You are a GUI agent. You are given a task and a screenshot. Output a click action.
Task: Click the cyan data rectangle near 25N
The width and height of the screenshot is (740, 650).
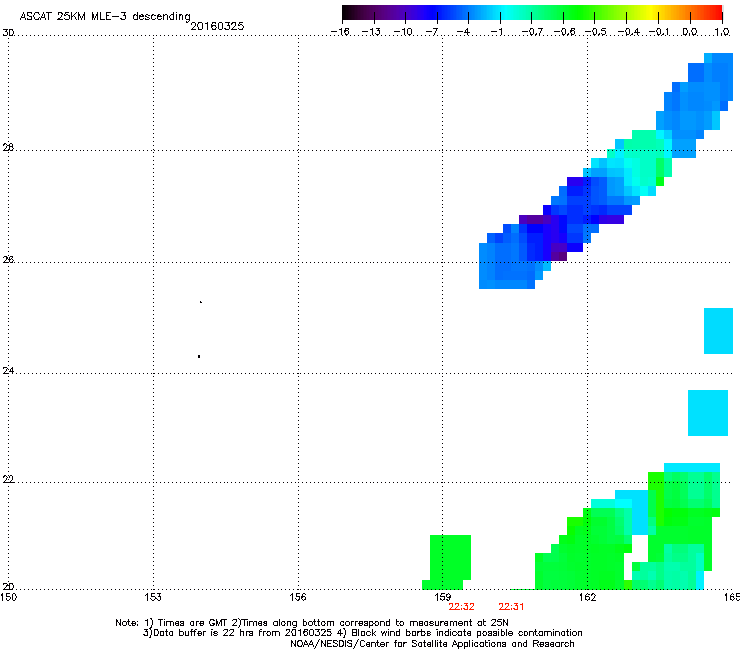click(718, 331)
